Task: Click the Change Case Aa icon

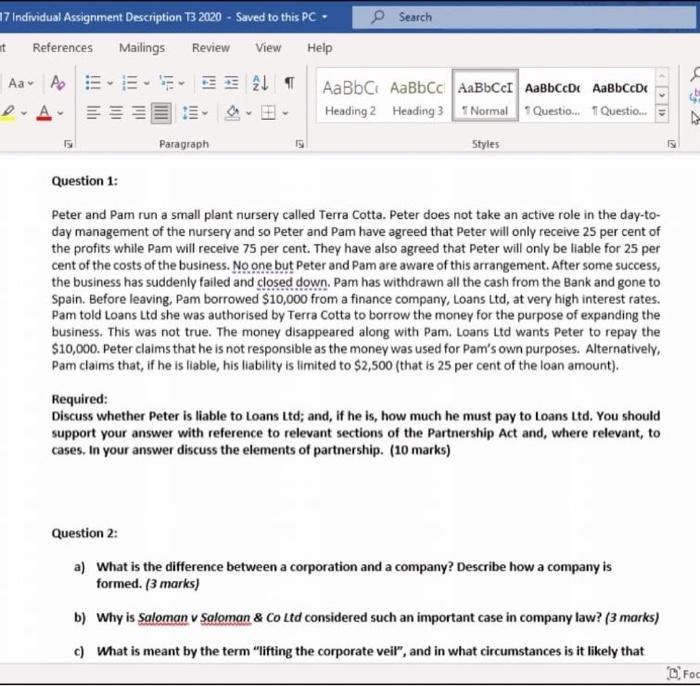Action: [x=16, y=83]
